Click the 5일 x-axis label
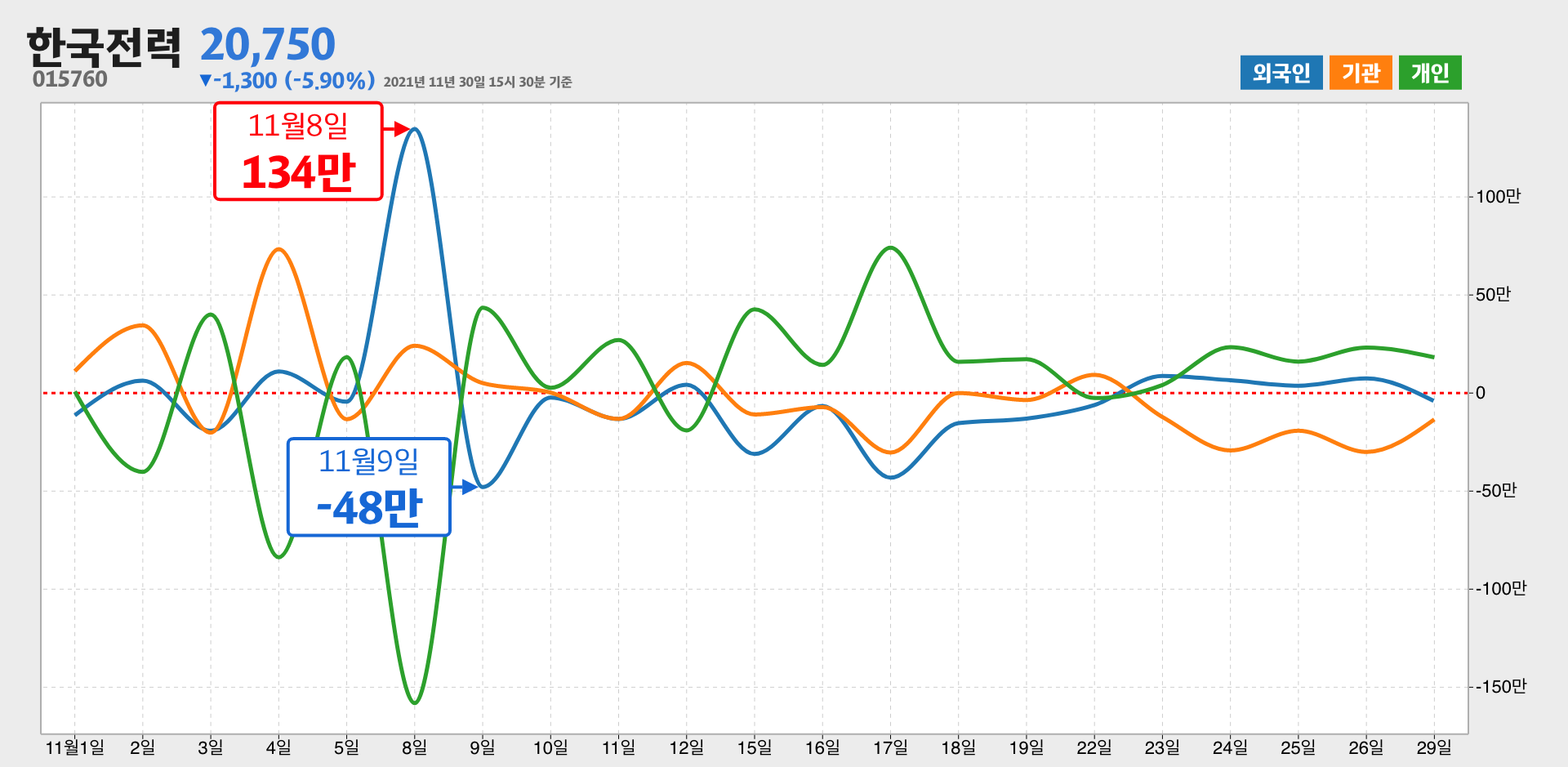1568x767 pixels. [346, 747]
